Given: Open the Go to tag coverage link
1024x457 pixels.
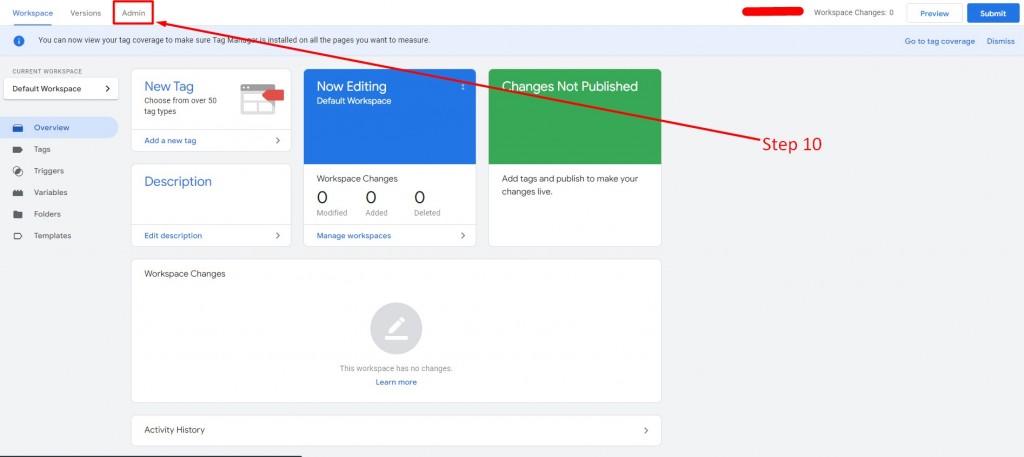Looking at the screenshot, I should (x=939, y=41).
